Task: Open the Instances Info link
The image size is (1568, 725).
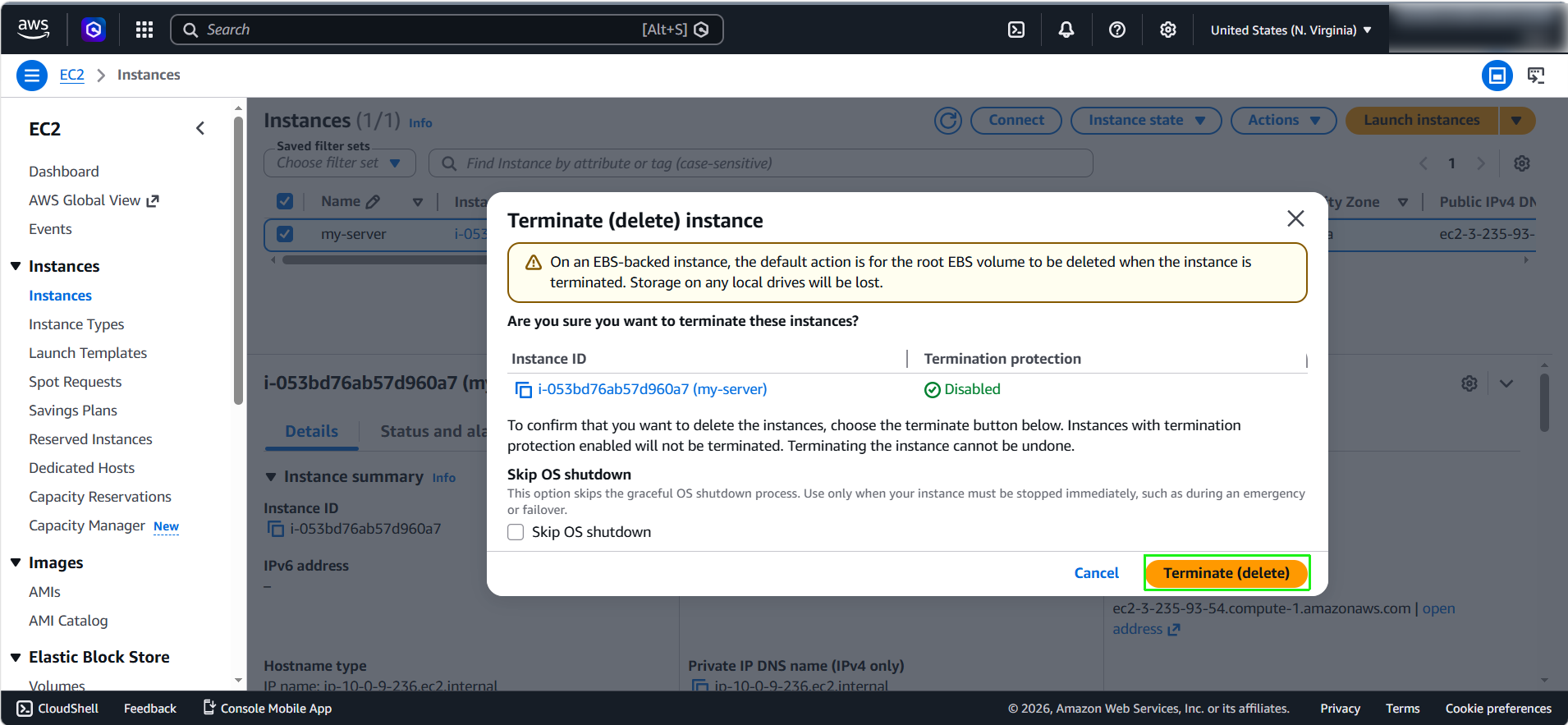Action: (x=420, y=123)
